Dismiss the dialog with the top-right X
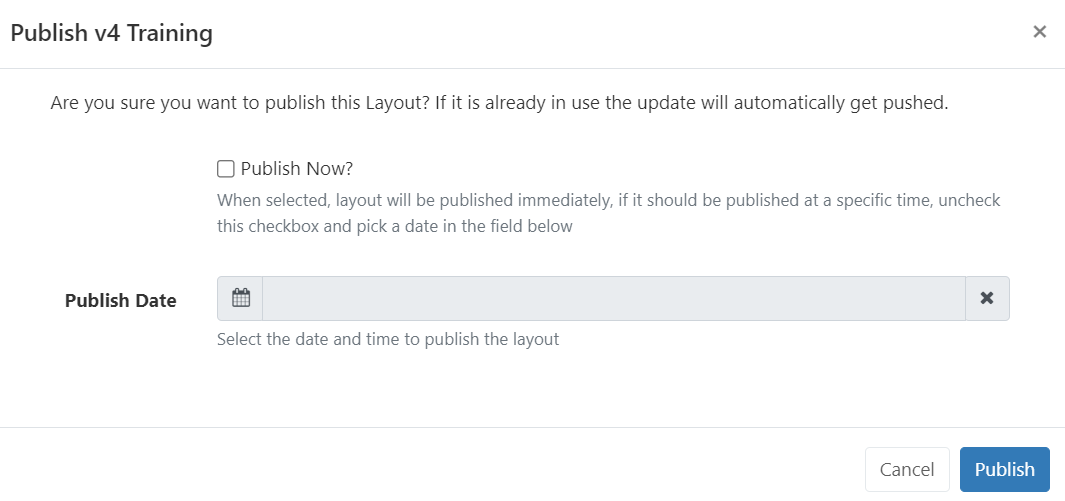 click(x=1039, y=32)
